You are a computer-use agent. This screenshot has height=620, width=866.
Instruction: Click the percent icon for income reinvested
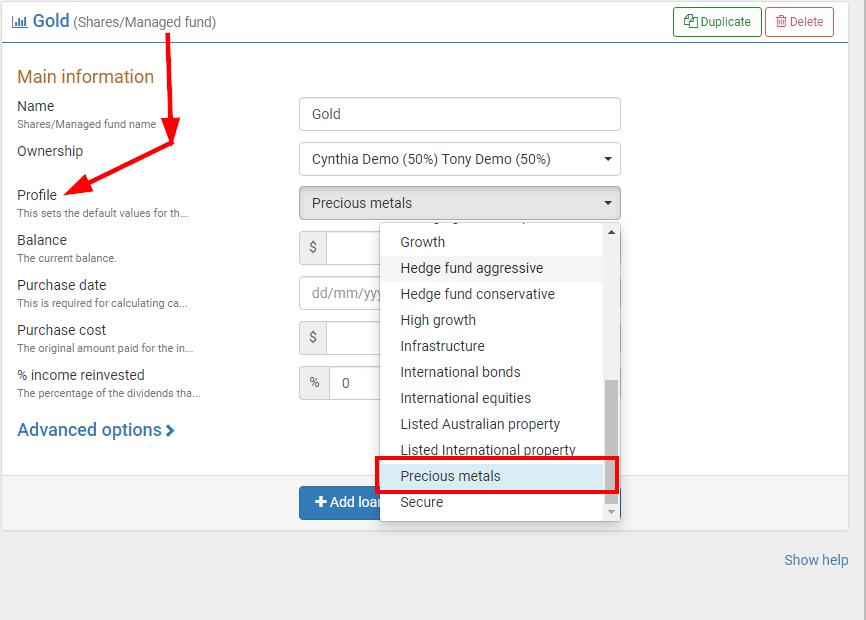point(314,383)
